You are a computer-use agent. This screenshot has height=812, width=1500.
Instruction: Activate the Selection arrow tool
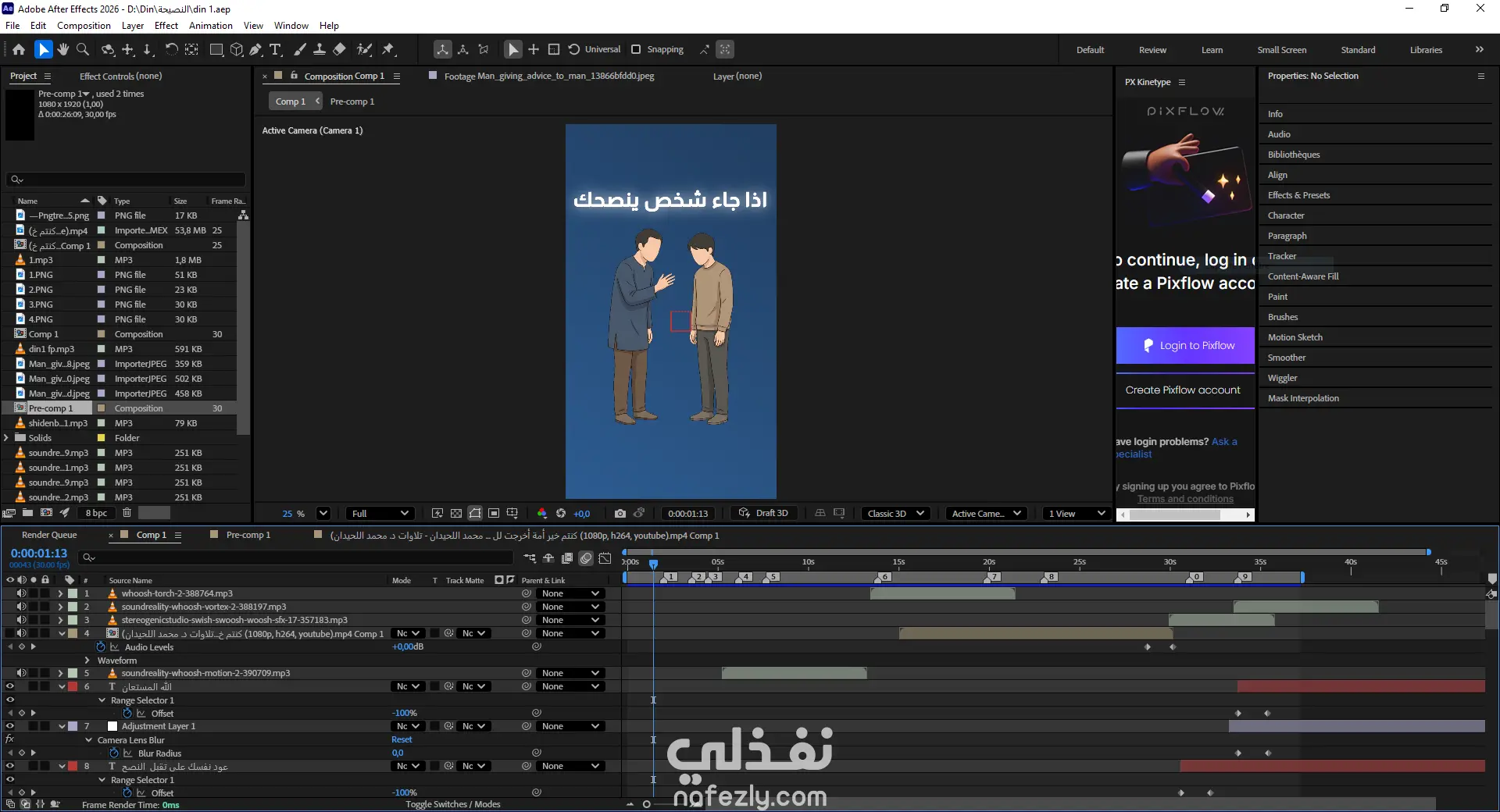pyautogui.click(x=44, y=49)
